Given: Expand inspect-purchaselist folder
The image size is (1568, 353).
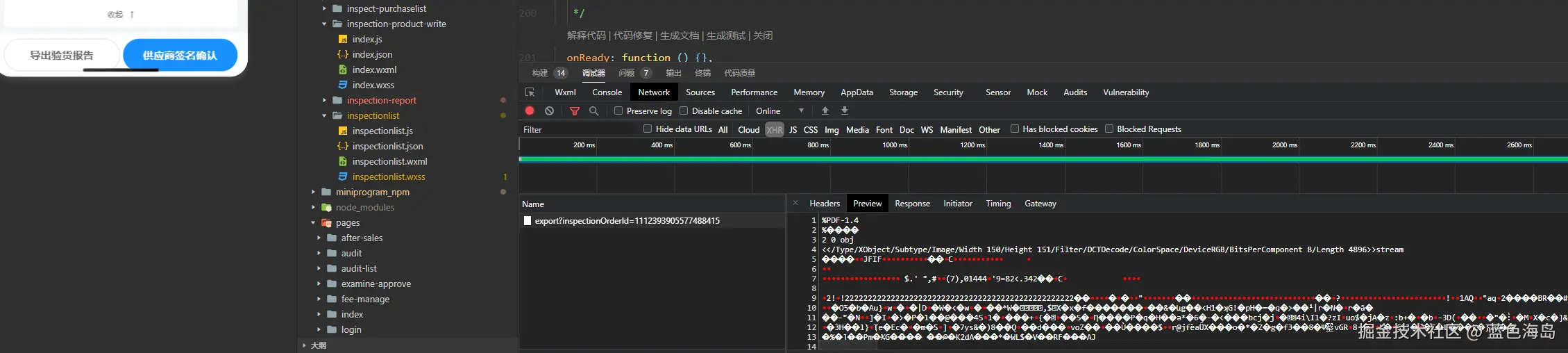Looking at the screenshot, I should click(x=324, y=8).
